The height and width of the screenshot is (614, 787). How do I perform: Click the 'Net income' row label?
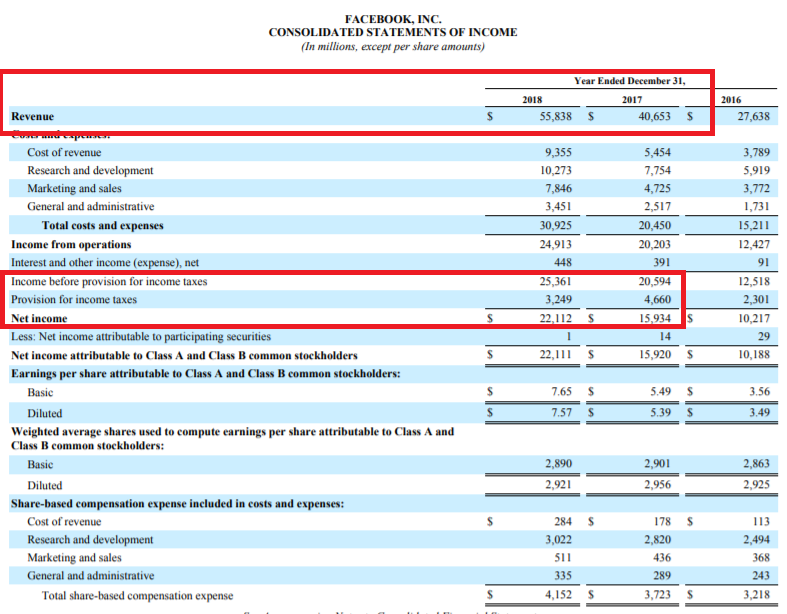(x=39, y=319)
